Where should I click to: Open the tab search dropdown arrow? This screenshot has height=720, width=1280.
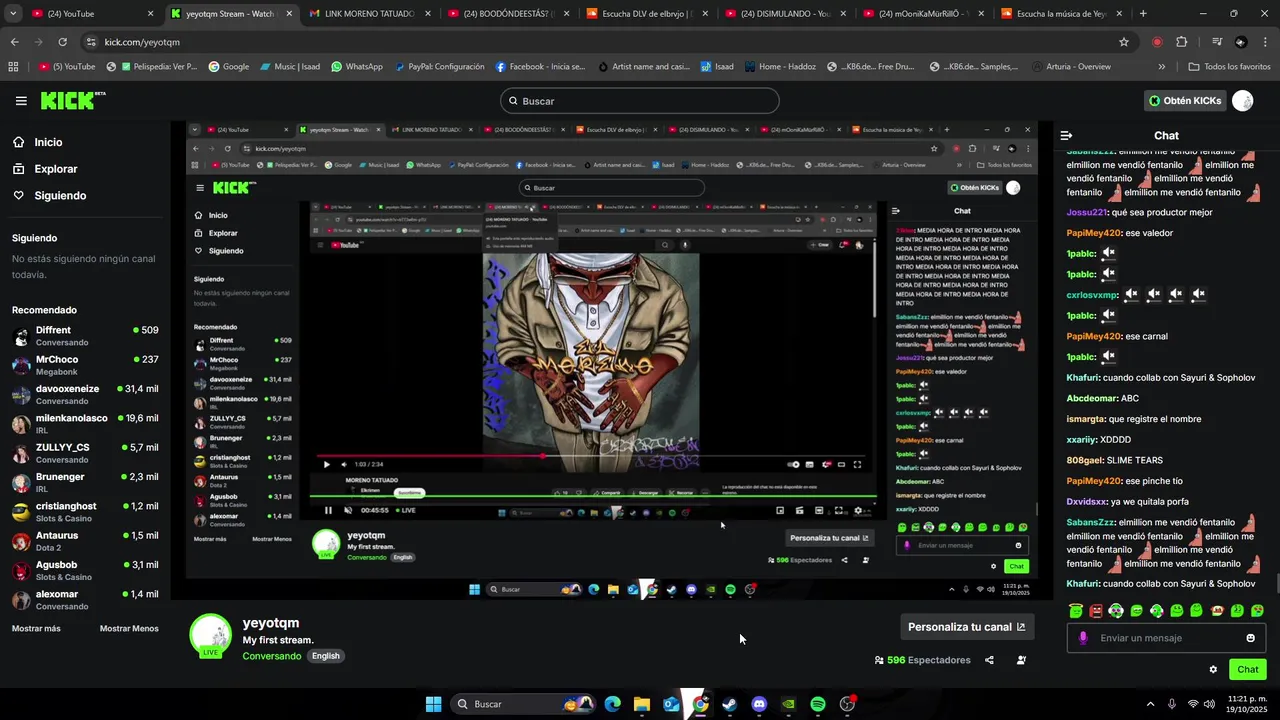pyautogui.click(x=12, y=14)
